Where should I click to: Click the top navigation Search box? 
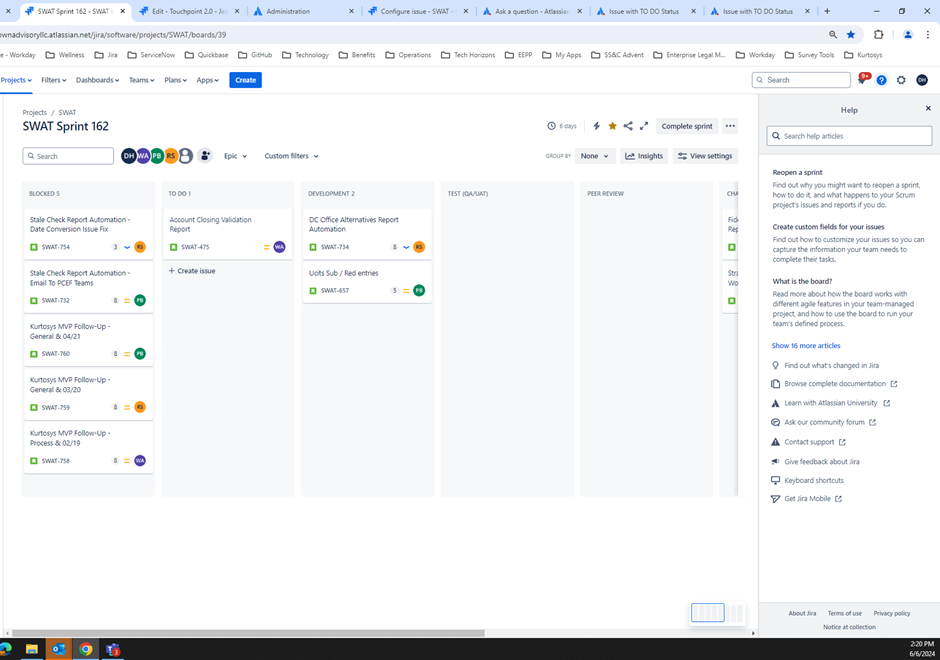[801, 80]
